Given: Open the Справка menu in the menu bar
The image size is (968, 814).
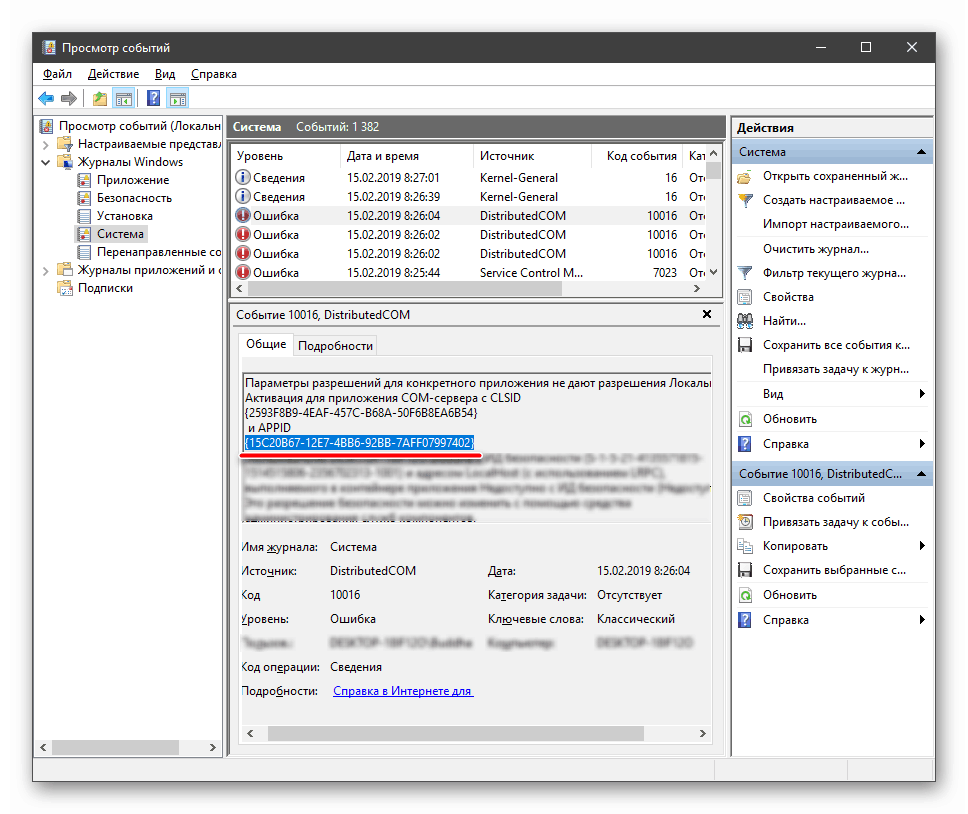Looking at the screenshot, I should pyautogui.click(x=214, y=74).
